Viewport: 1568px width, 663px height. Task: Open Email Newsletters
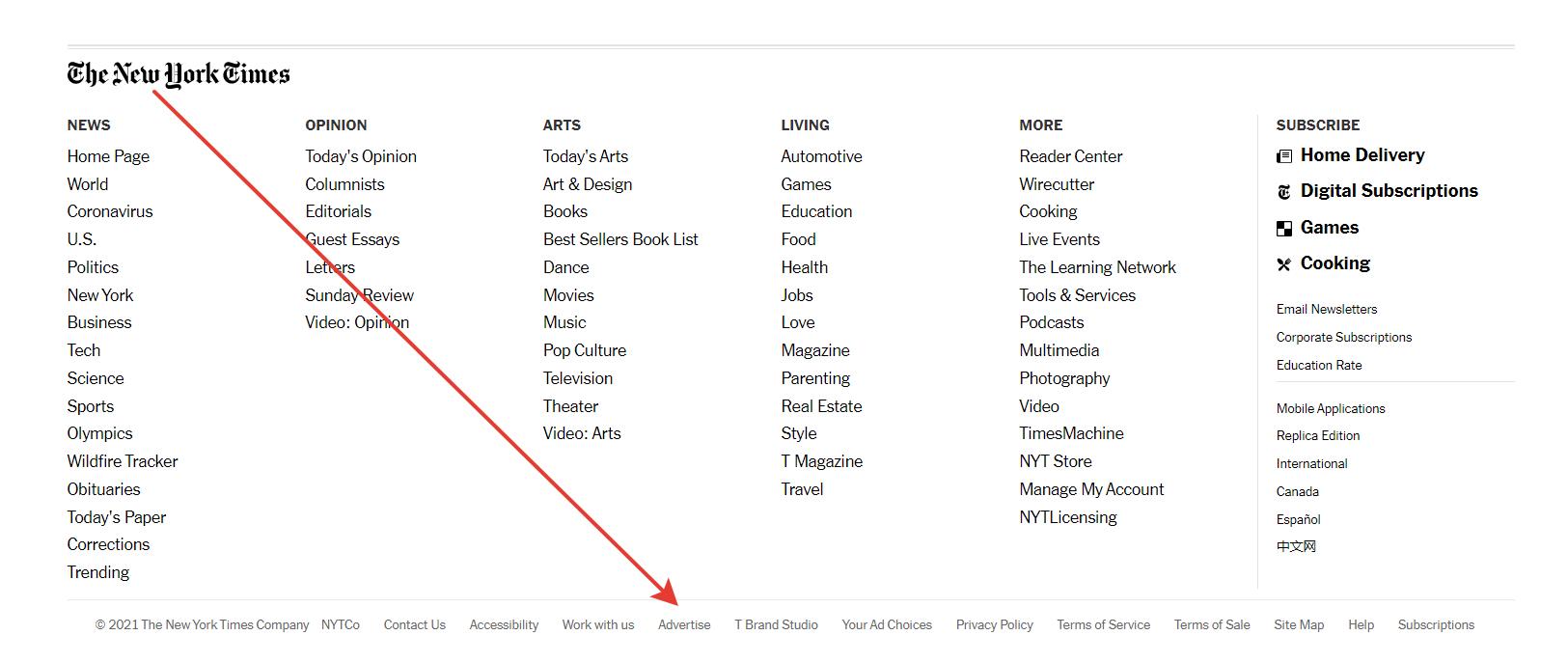[x=1327, y=309]
